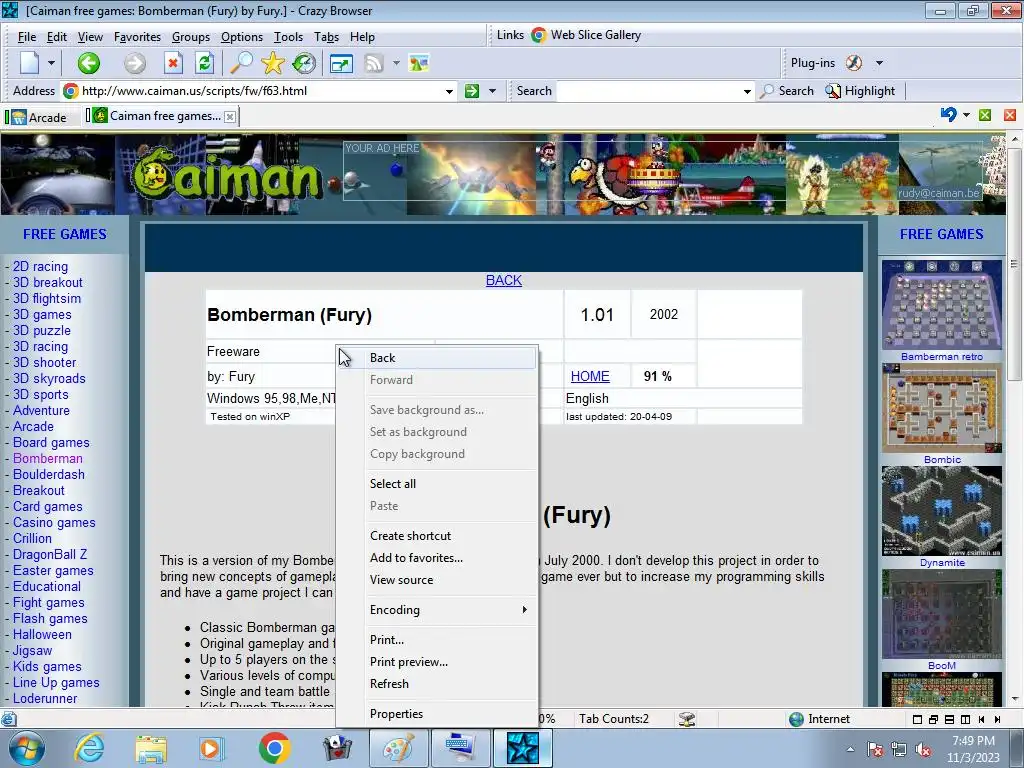
Task: Click the History clock toolbar icon
Action: point(304,63)
